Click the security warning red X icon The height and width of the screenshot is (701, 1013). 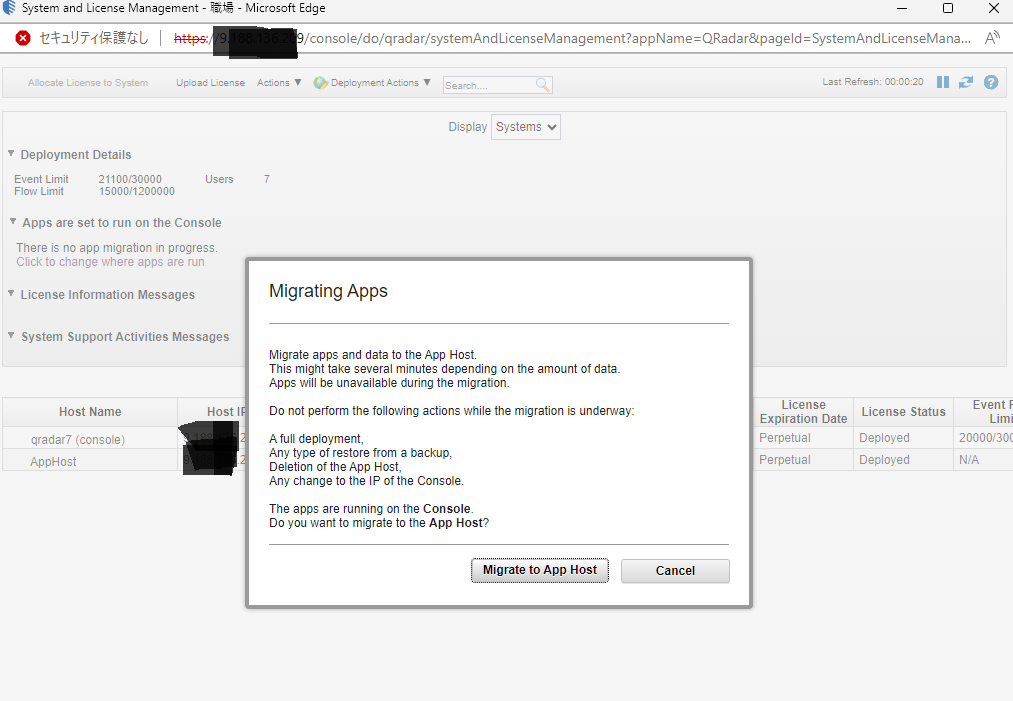click(23, 38)
